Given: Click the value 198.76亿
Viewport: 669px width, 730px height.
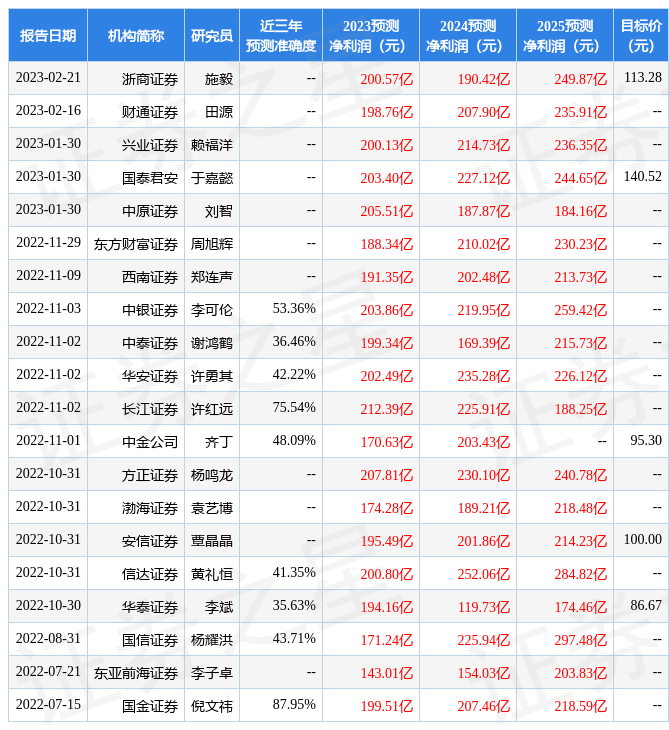Looking at the screenshot, I should (x=386, y=112).
